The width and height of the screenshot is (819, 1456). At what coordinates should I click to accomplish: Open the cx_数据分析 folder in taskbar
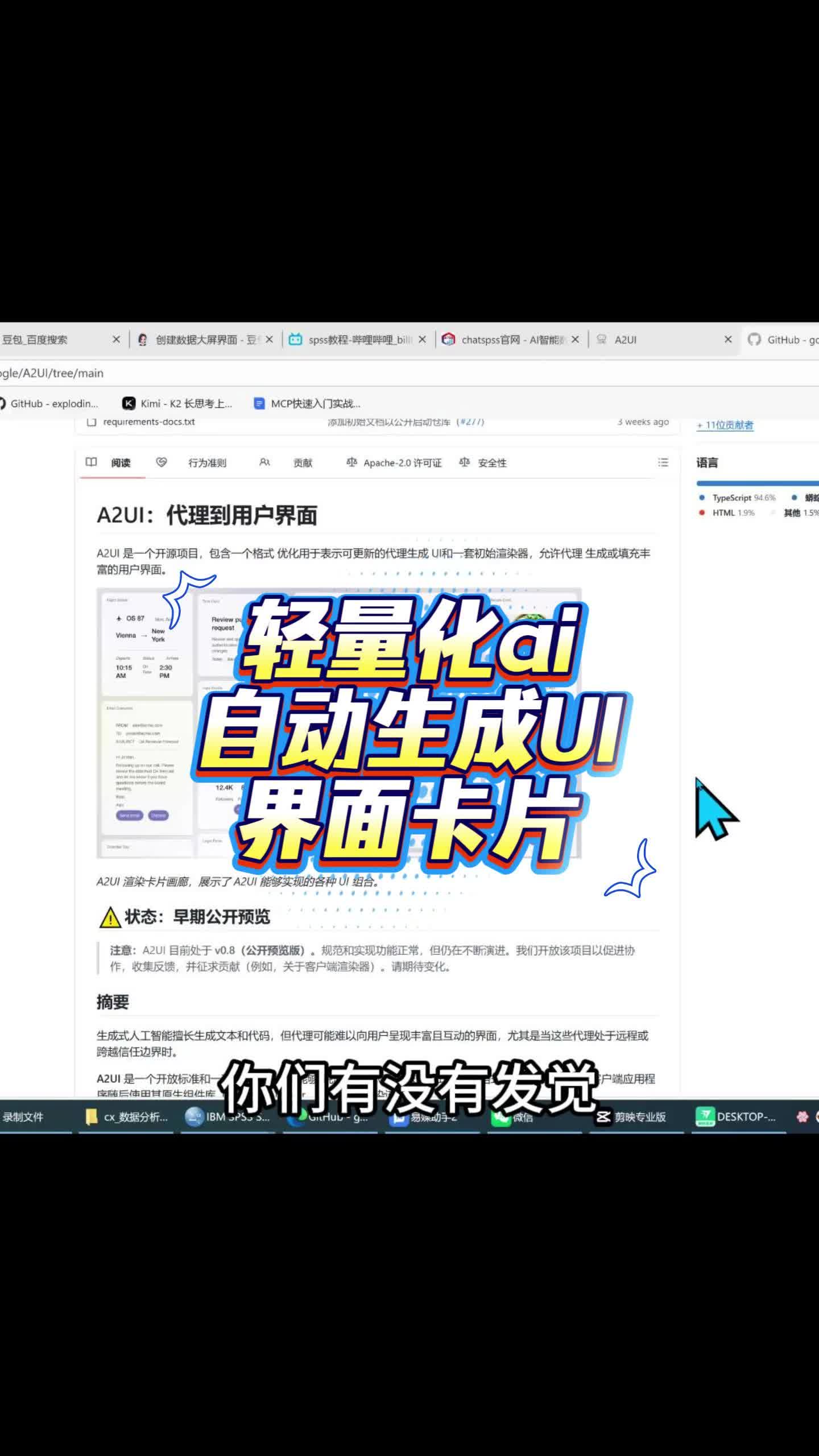pos(126,1117)
